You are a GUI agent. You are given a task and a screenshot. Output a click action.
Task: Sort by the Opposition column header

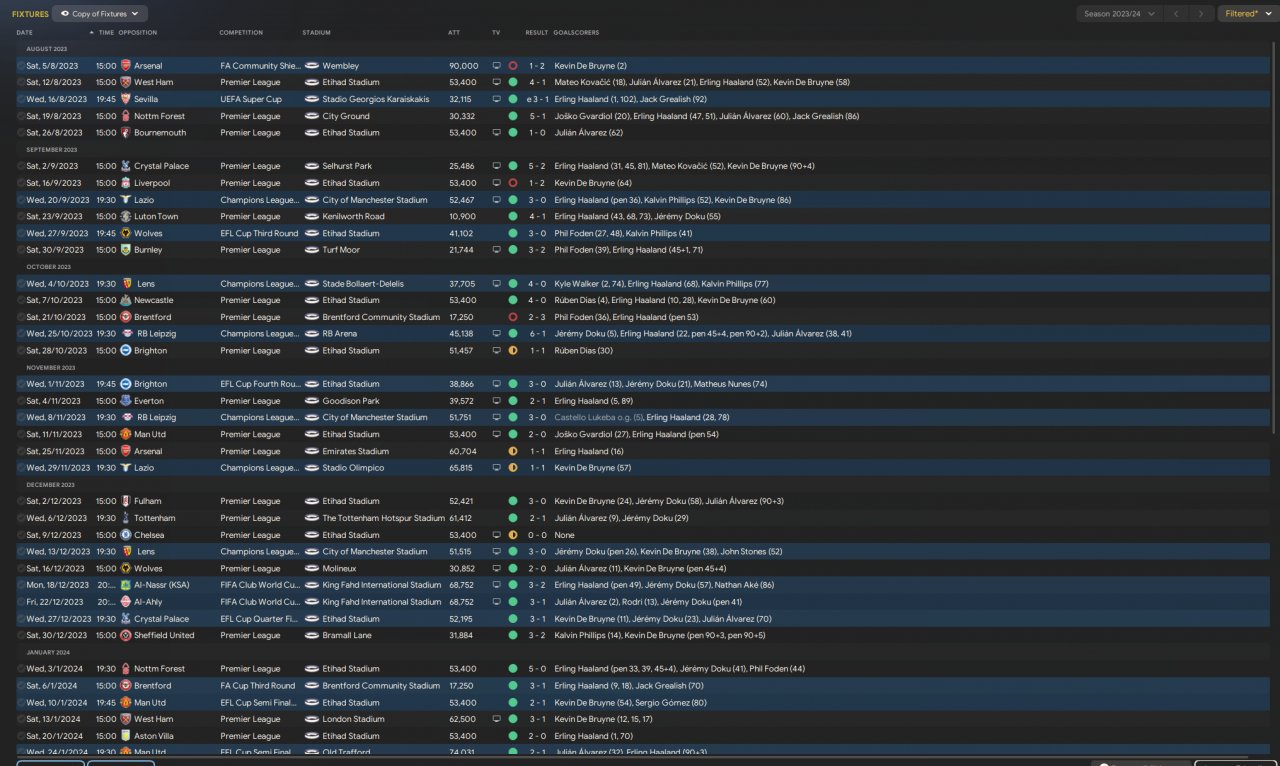tap(138, 33)
